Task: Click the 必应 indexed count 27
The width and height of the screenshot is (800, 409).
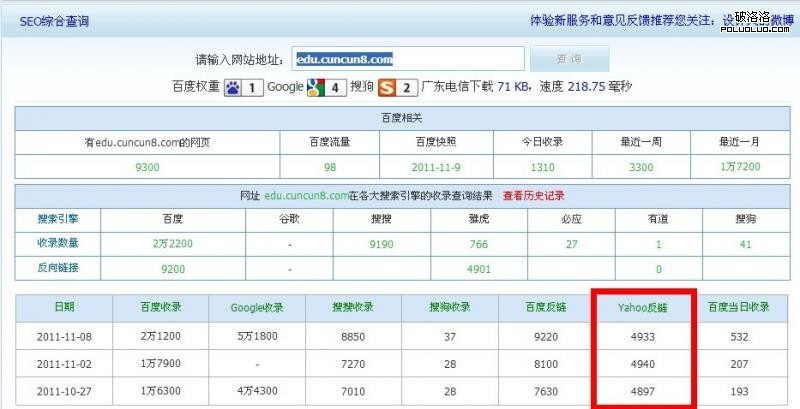Action: 570,243
